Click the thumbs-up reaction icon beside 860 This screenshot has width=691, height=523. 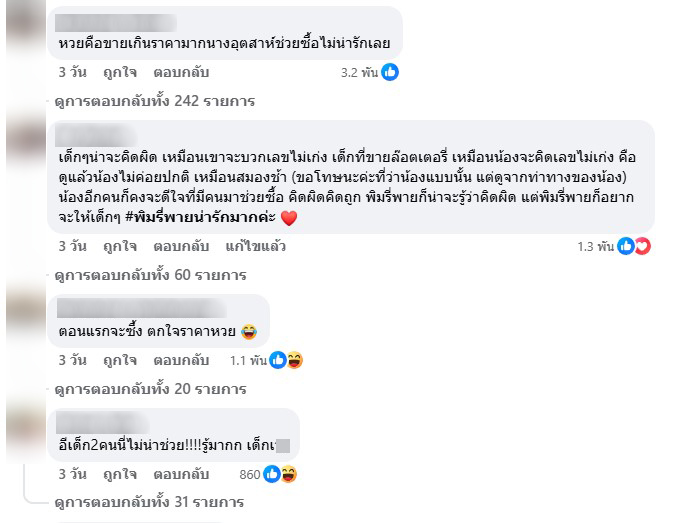pyautogui.click(x=272, y=474)
